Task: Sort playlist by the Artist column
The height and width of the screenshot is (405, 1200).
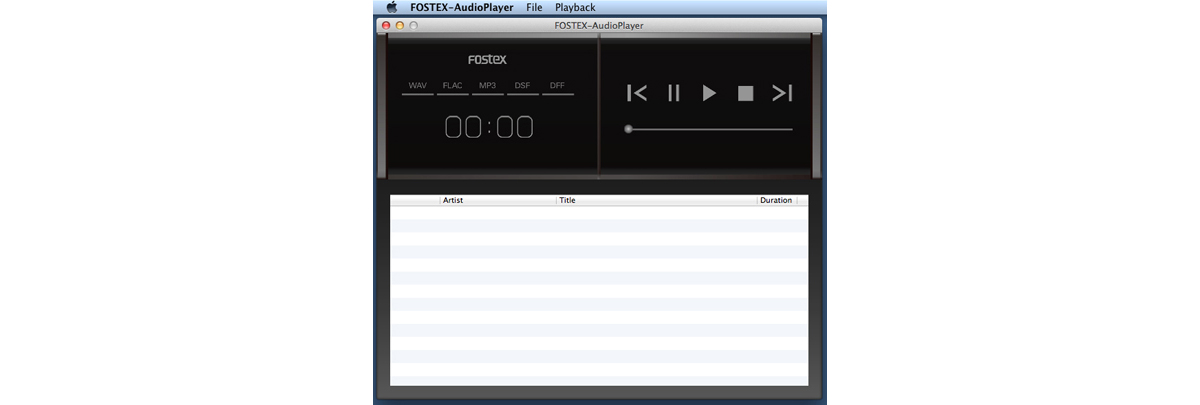Action: click(498, 200)
